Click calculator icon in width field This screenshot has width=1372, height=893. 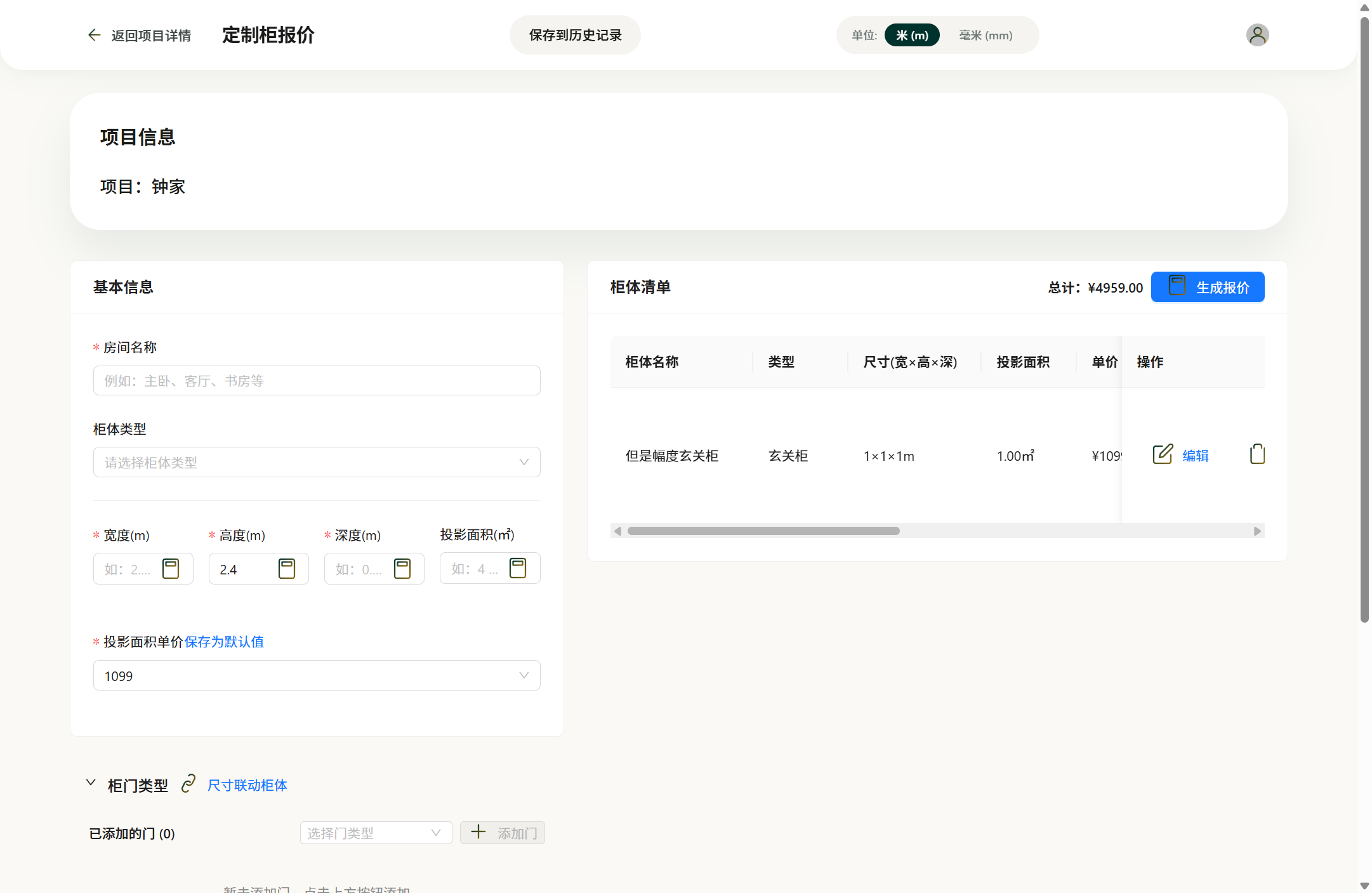pyautogui.click(x=171, y=569)
